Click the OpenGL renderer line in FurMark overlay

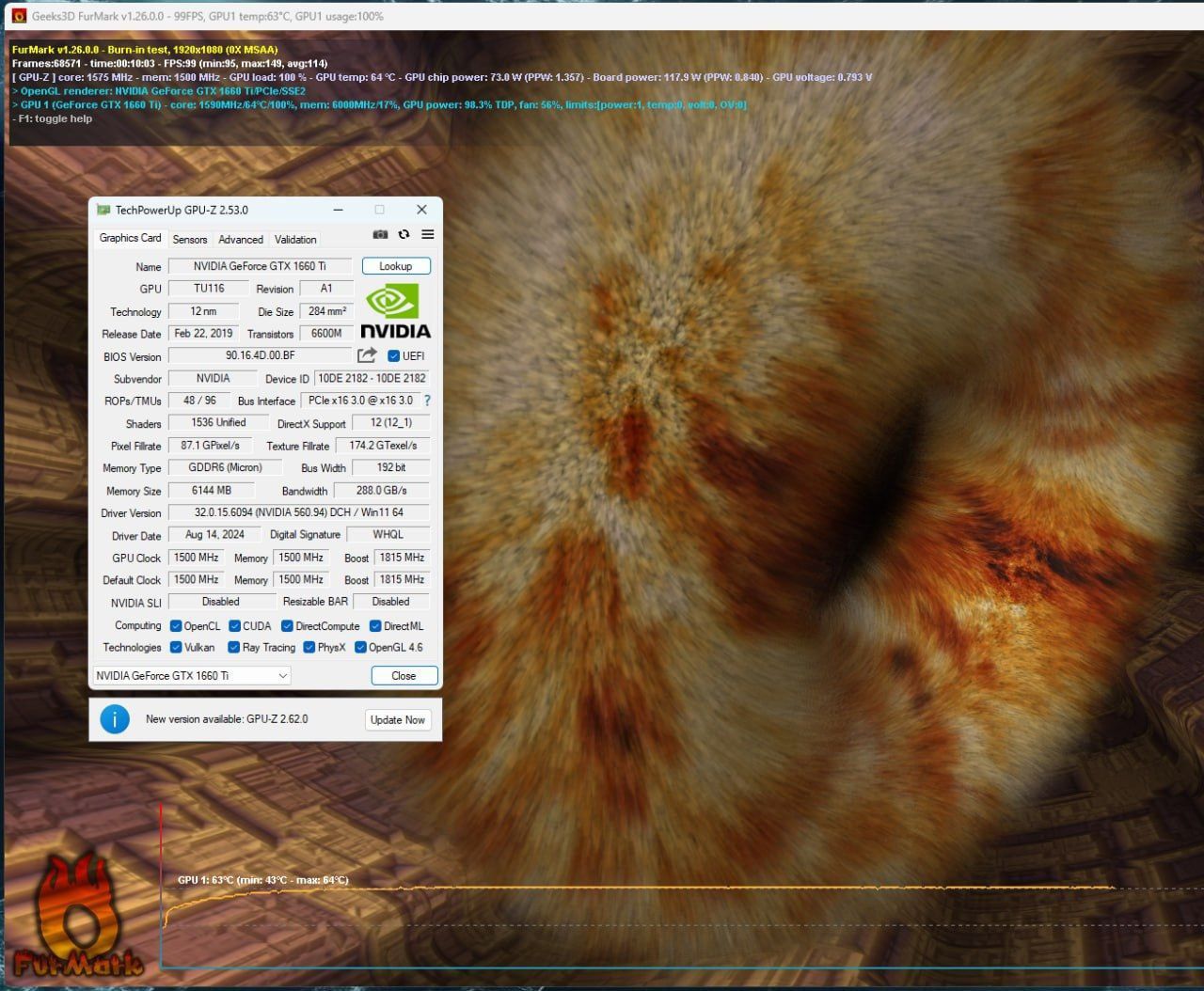159,91
